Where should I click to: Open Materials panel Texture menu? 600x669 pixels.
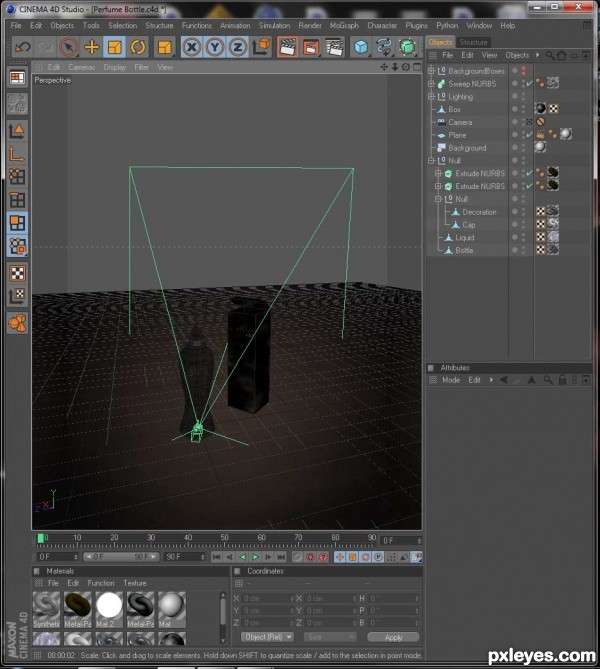click(x=134, y=583)
